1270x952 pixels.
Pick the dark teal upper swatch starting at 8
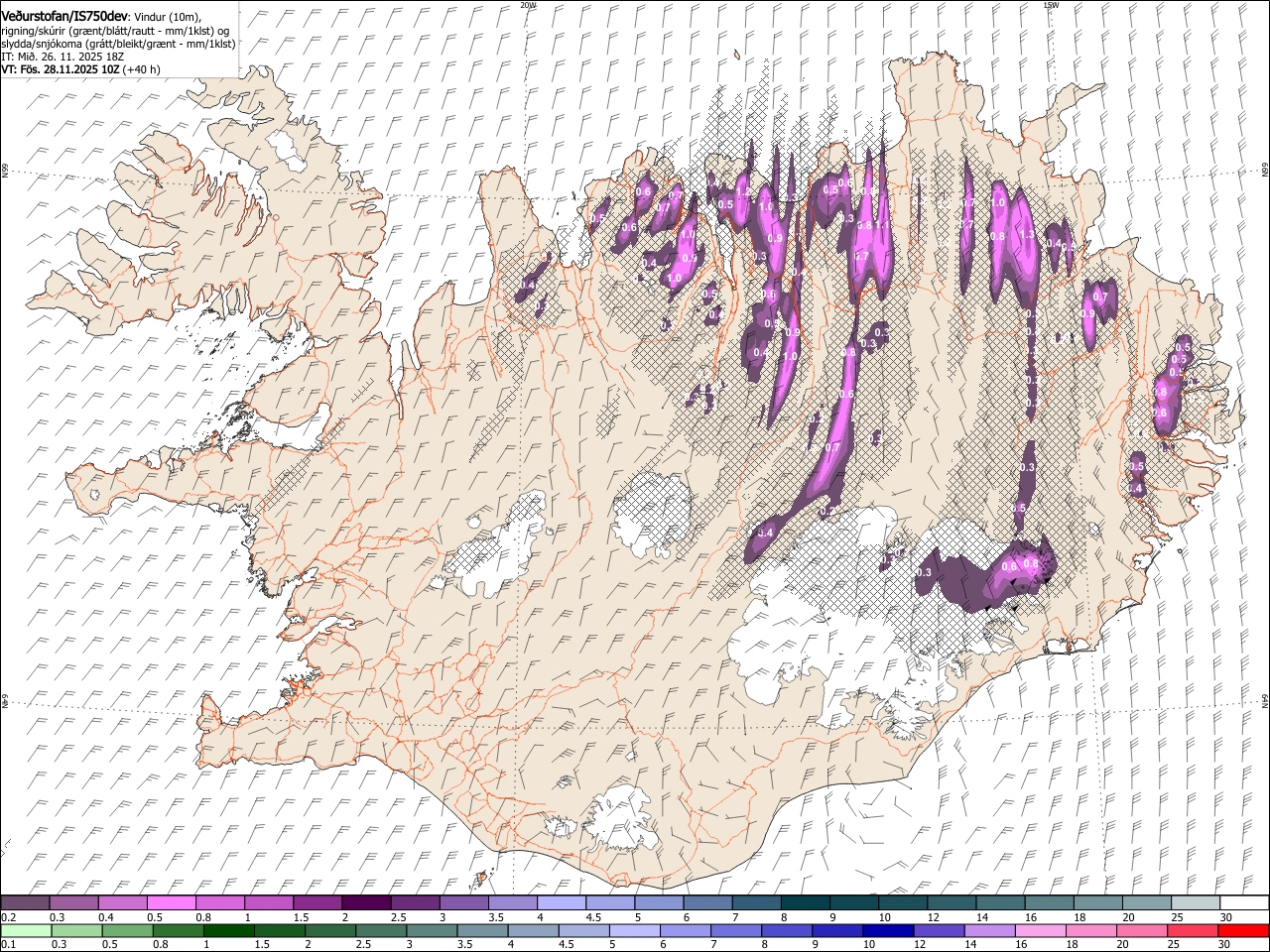805,902
